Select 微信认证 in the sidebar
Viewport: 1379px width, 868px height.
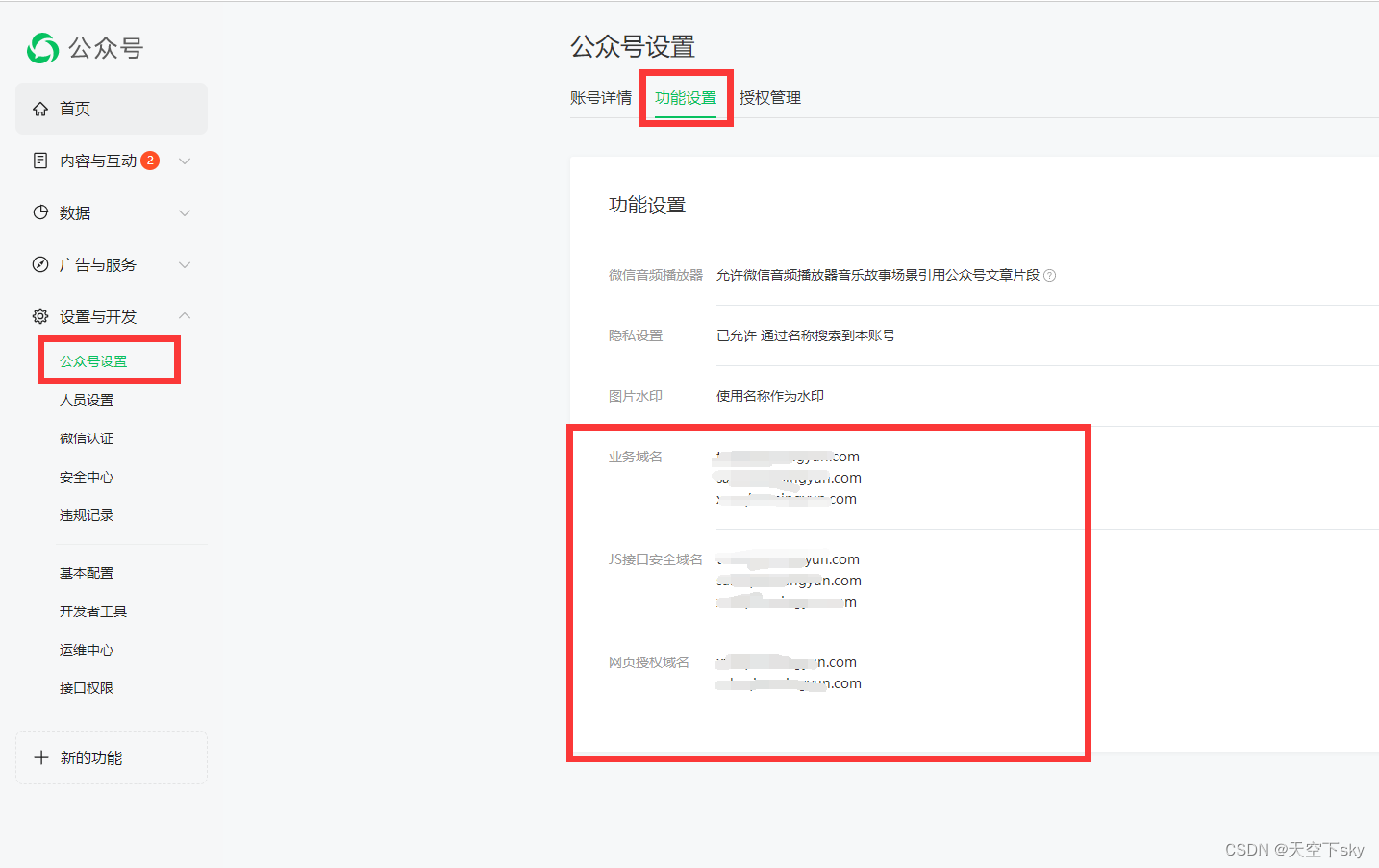coord(87,438)
